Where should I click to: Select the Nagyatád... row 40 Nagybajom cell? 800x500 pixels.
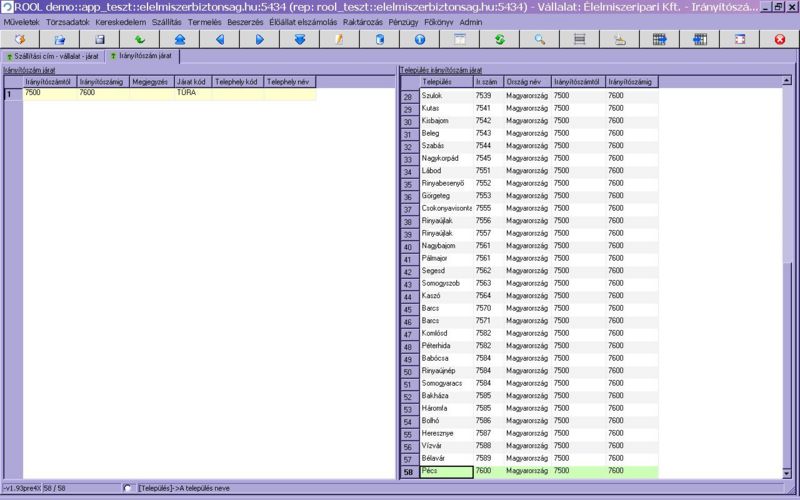tap(446, 245)
